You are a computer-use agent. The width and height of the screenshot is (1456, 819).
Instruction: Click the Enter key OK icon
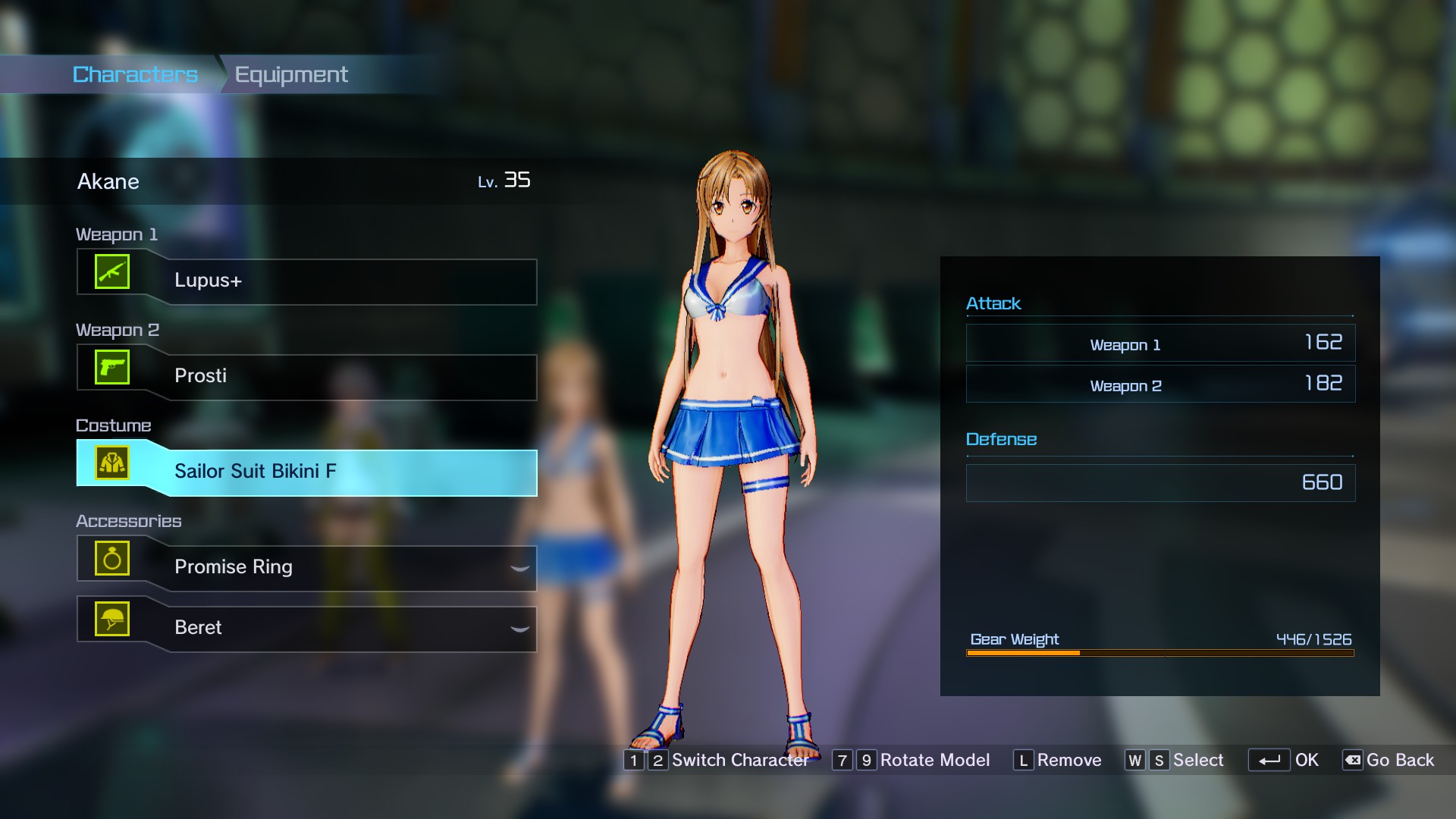point(1269,760)
